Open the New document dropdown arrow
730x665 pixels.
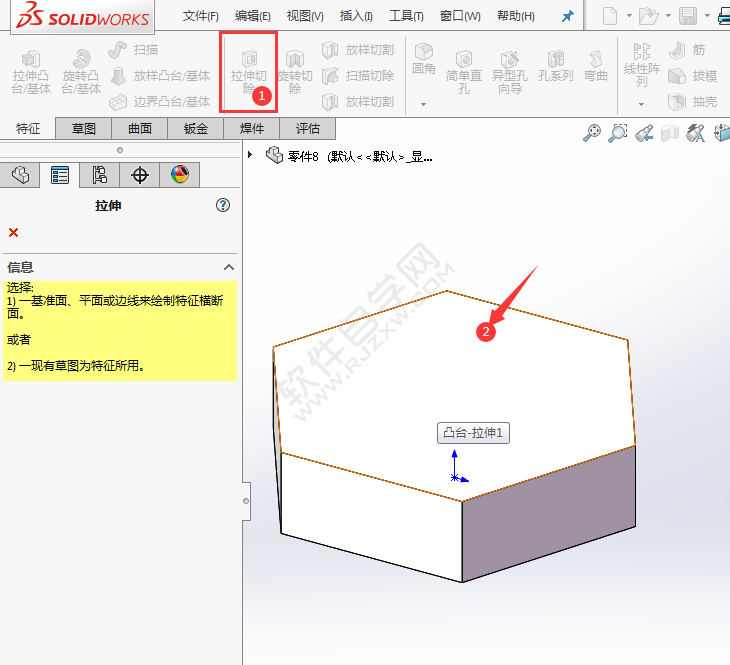[629, 16]
